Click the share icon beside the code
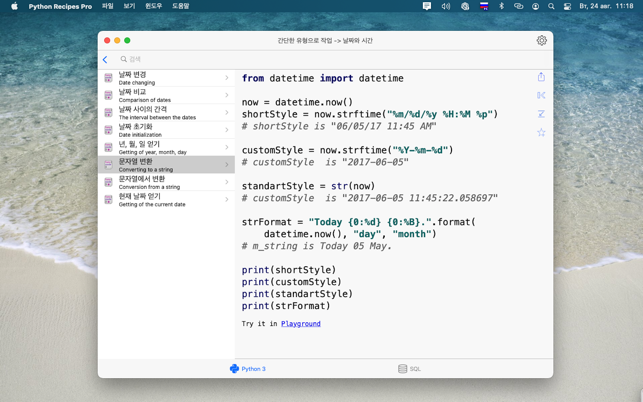This screenshot has height=402, width=643. pos(541,77)
